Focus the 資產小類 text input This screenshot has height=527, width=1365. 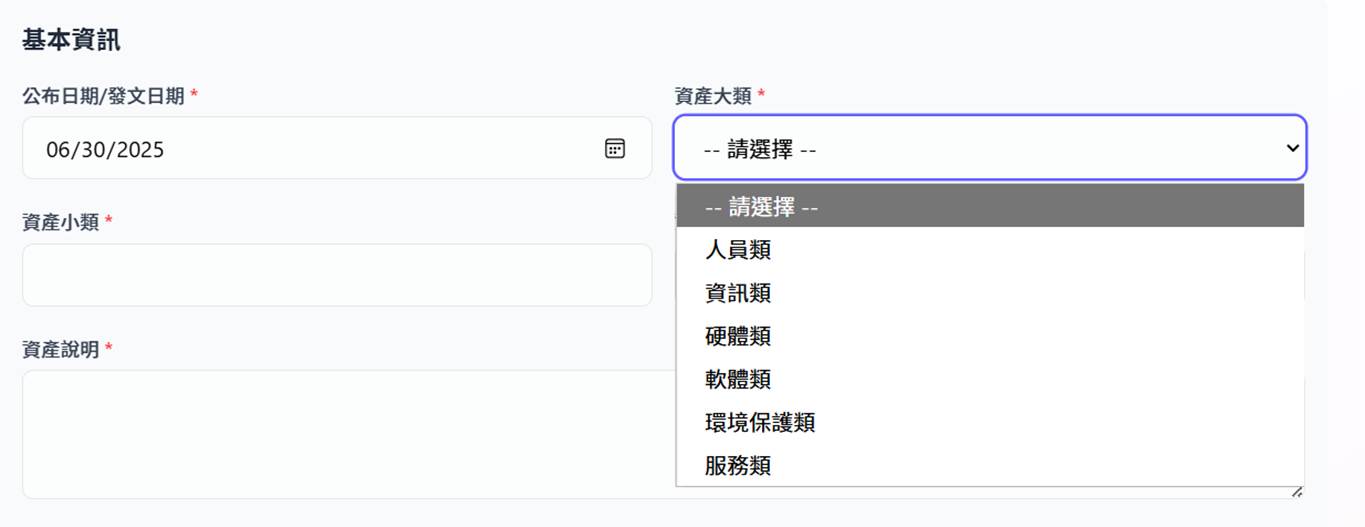(336, 275)
